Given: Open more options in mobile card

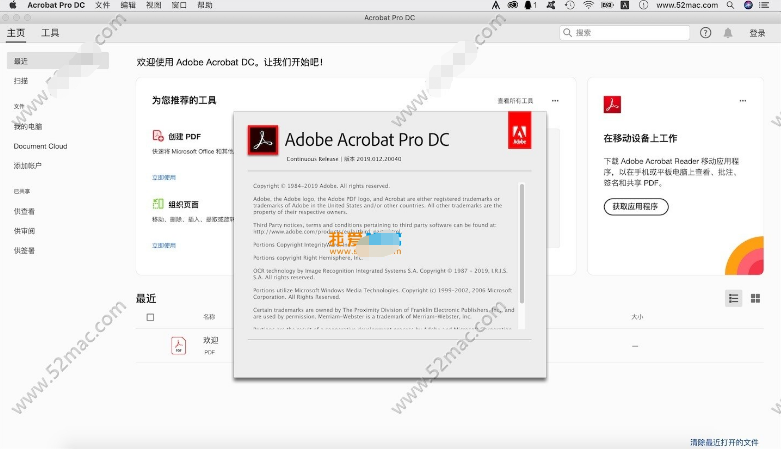Looking at the screenshot, I should coord(743,101).
